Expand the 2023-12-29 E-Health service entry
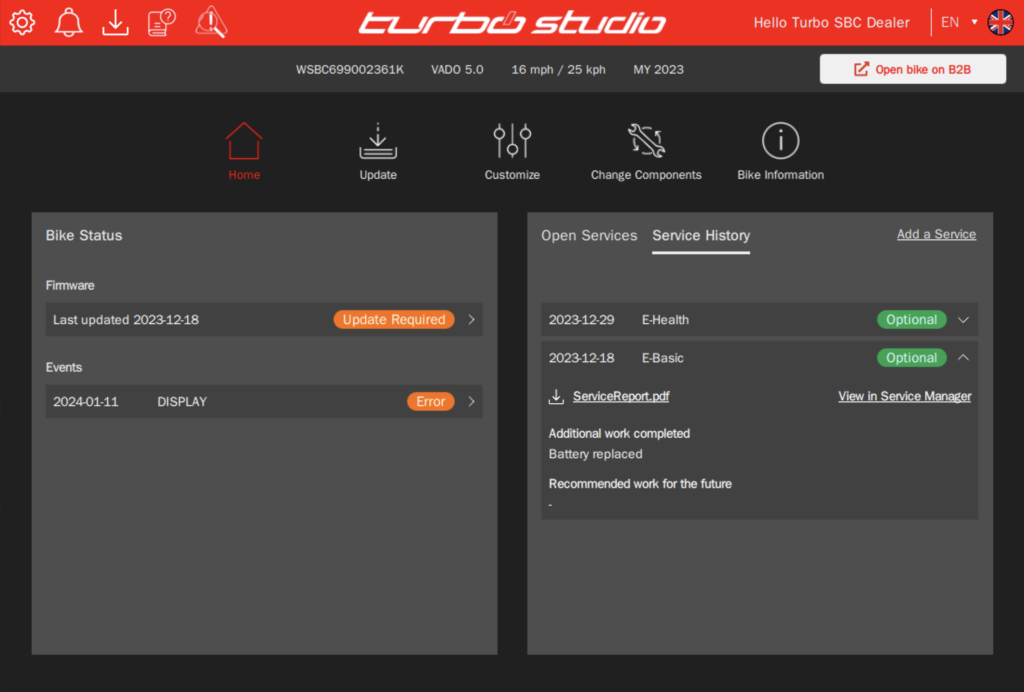 coord(963,320)
